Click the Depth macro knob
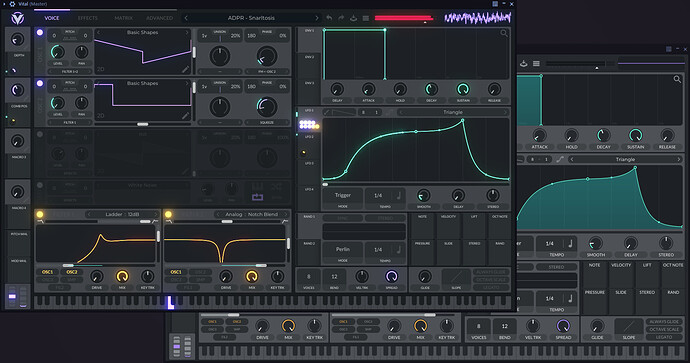 point(18,40)
